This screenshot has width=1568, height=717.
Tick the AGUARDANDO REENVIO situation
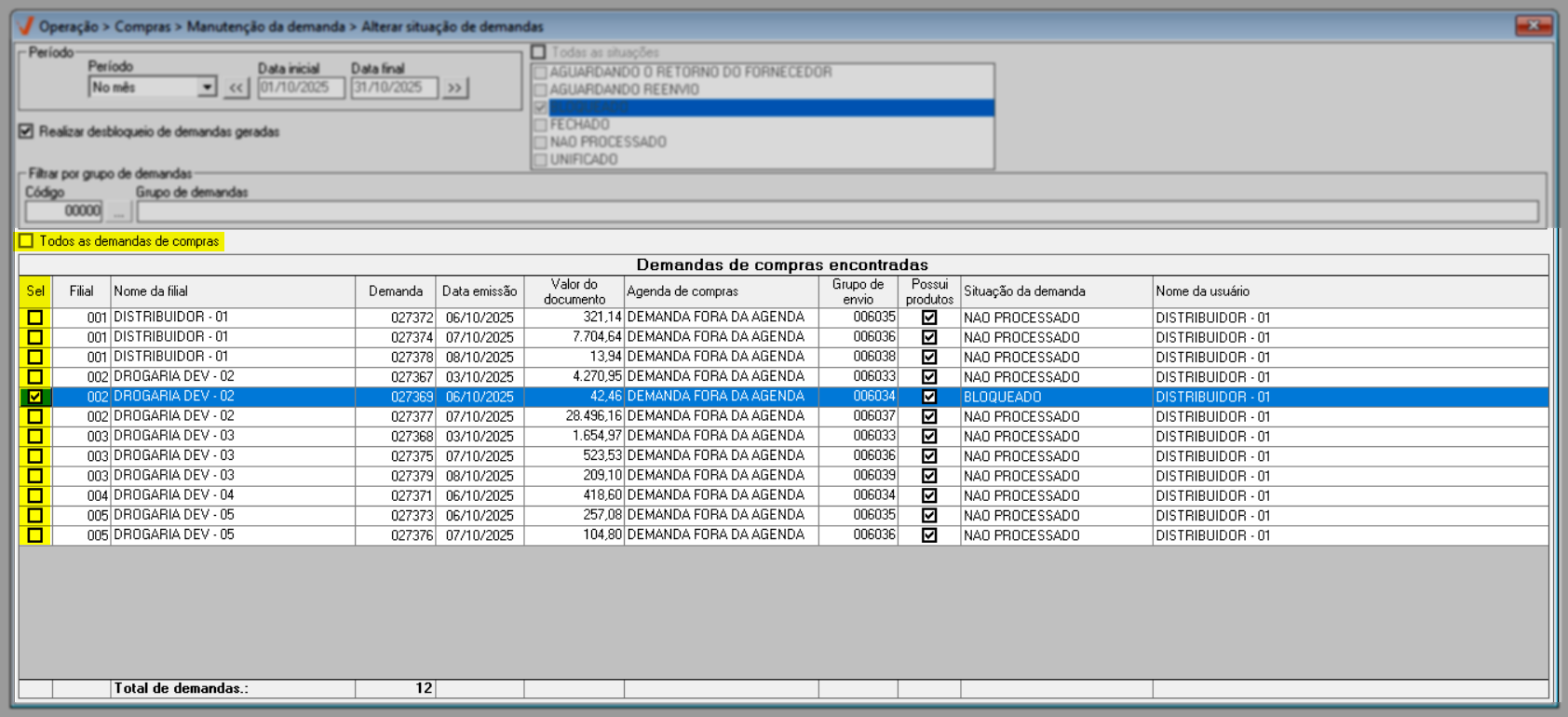click(540, 90)
